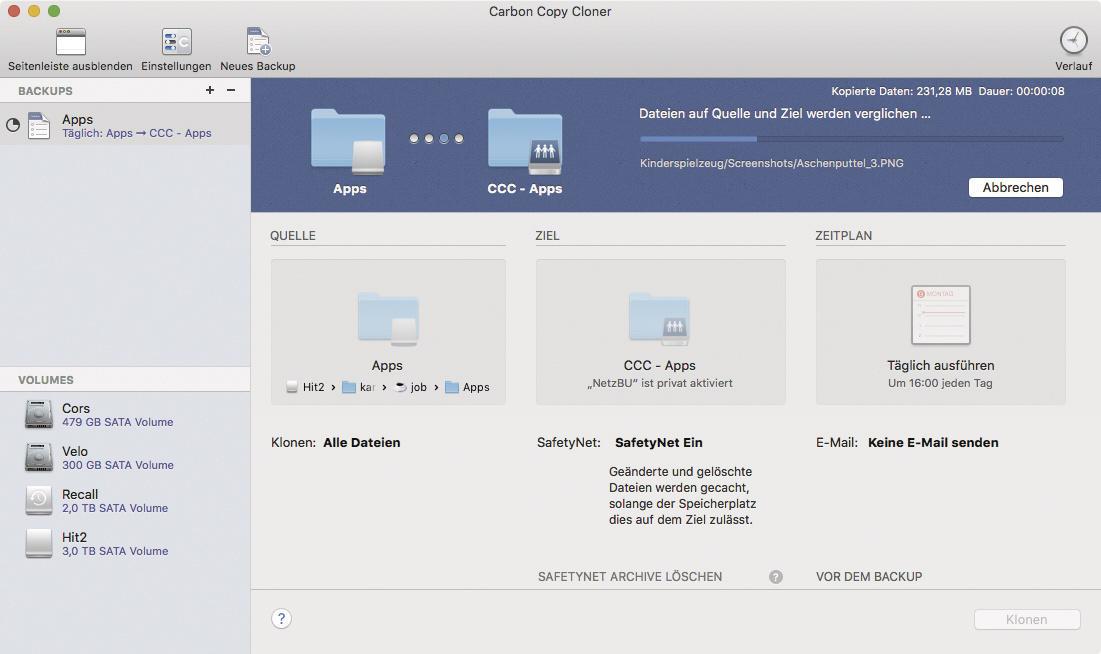The width and height of the screenshot is (1101, 654).
Task: Click CCC - Apps network folder in header
Action: pyautogui.click(x=525, y=142)
